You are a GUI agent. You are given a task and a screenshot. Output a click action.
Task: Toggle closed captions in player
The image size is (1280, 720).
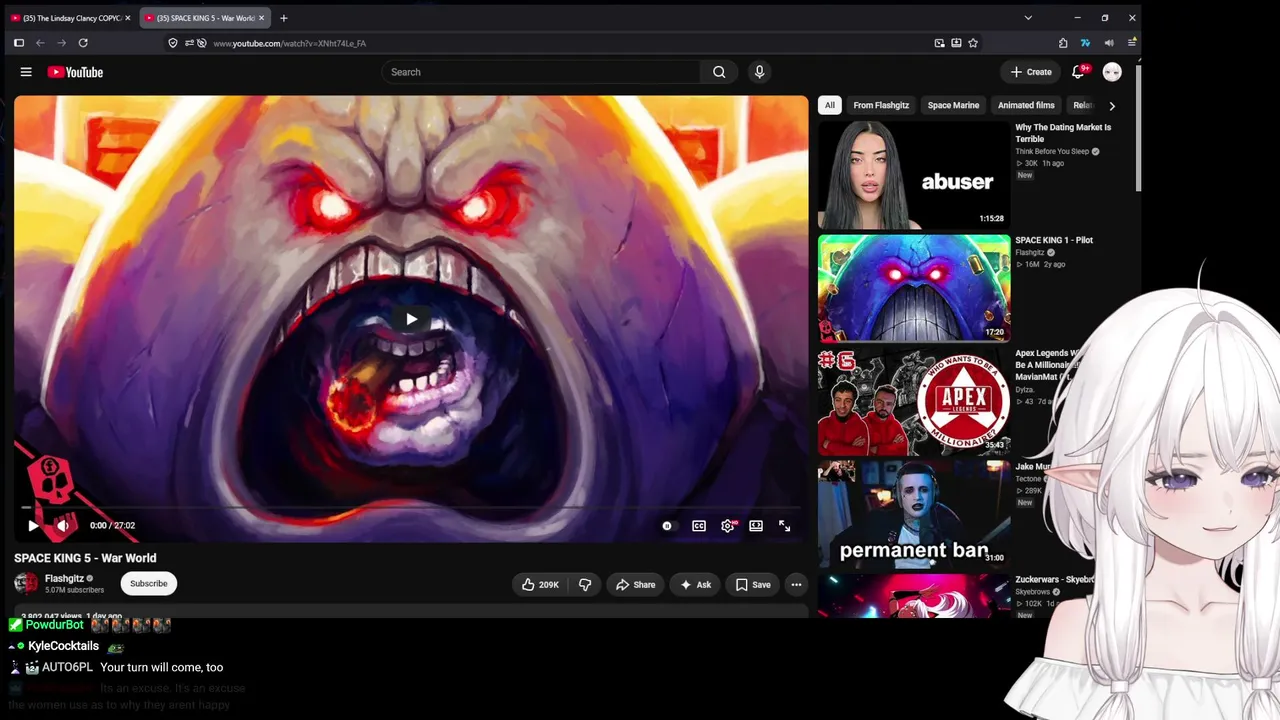point(699,526)
